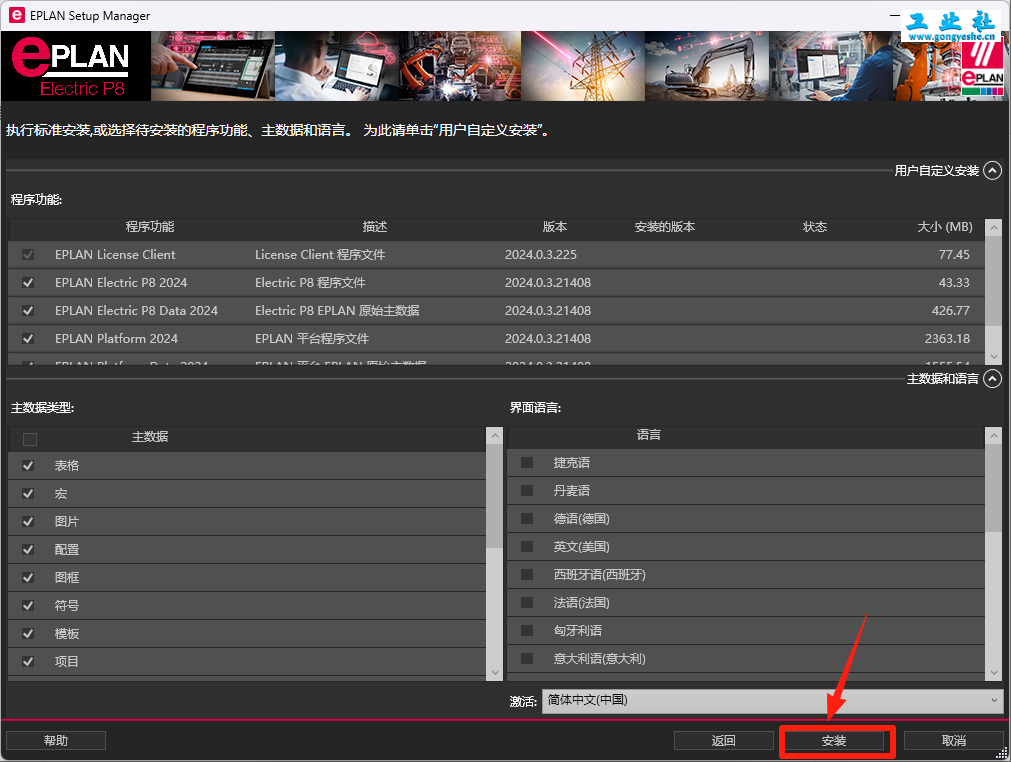Uncheck the 图片 master data checkbox
This screenshot has height=762, width=1011.
pos(28,522)
